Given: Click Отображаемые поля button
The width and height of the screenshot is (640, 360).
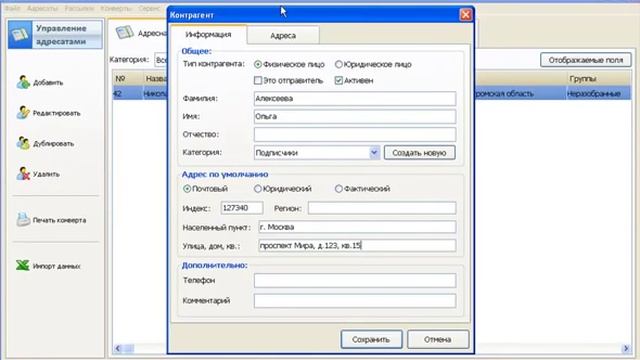Looking at the screenshot, I should pyautogui.click(x=586, y=60).
